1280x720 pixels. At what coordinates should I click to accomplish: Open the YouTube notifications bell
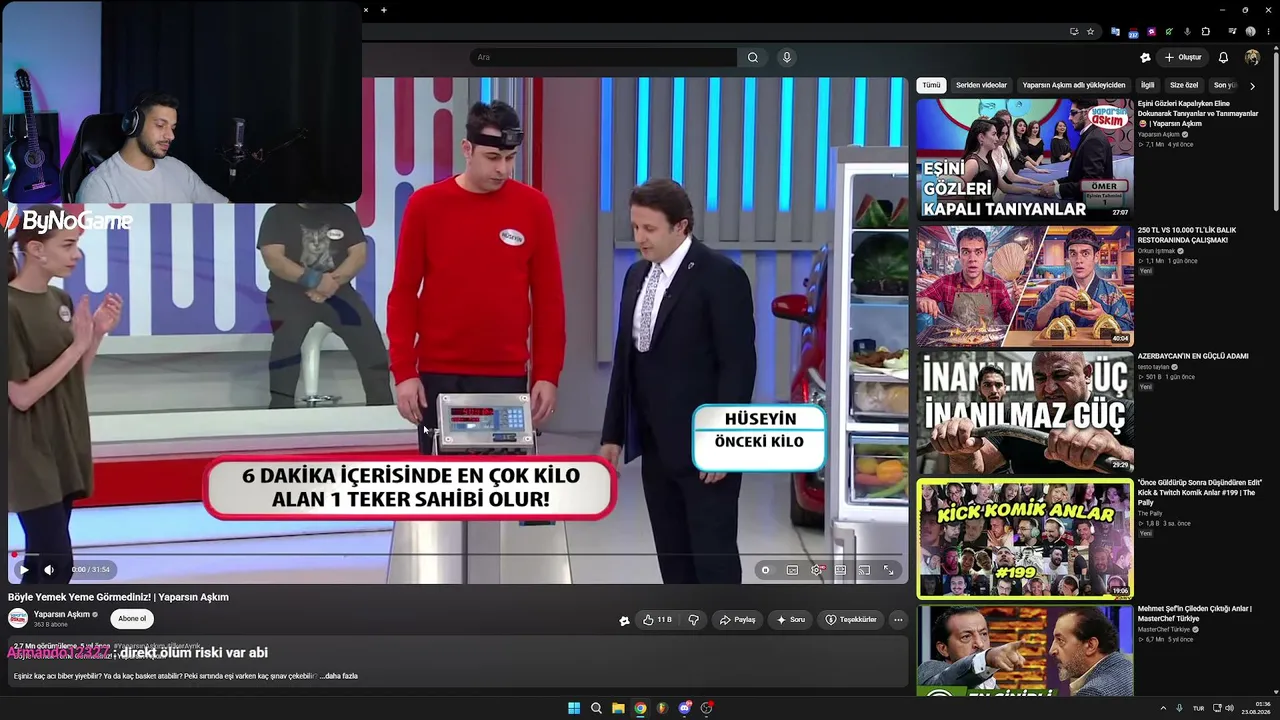[x=1223, y=57]
